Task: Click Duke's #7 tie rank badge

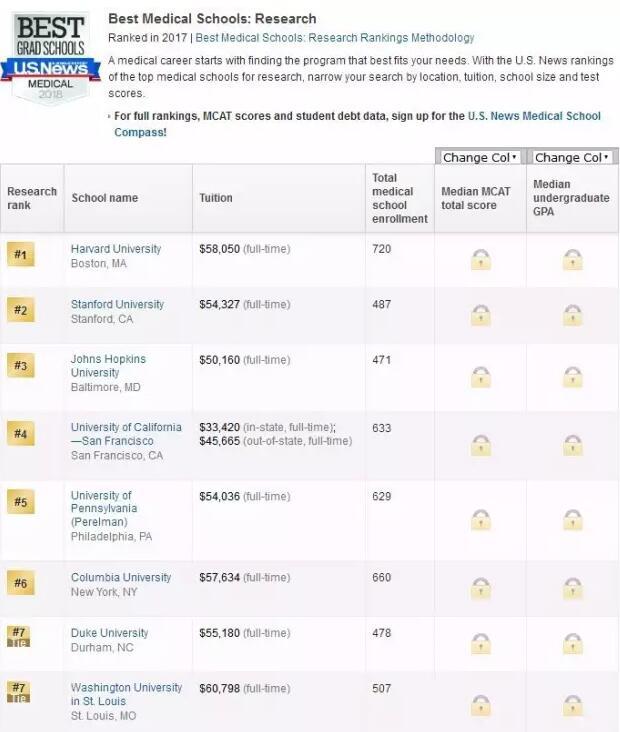Action: pos(19,637)
